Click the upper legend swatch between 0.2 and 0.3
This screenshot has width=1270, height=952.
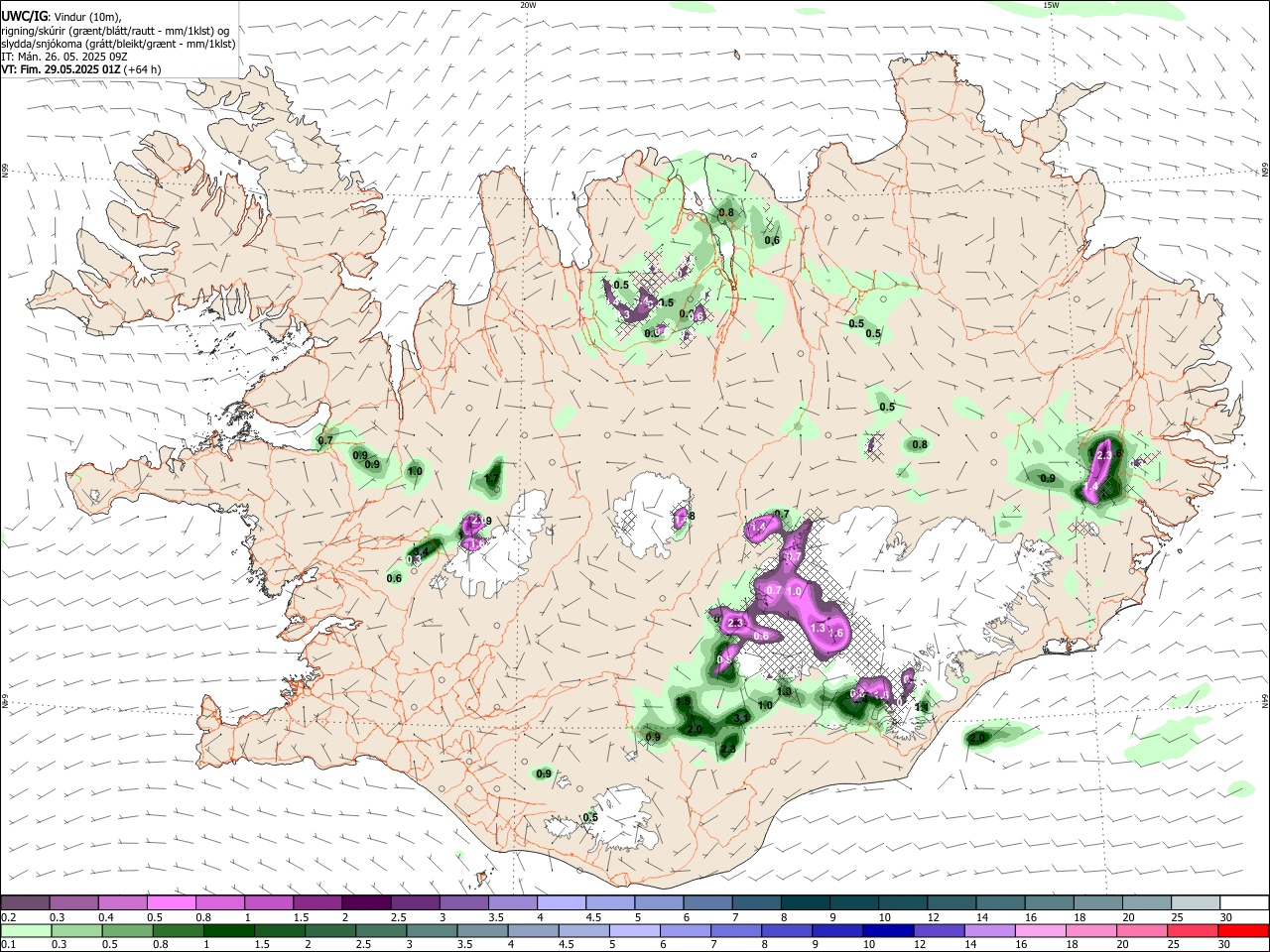(25, 902)
